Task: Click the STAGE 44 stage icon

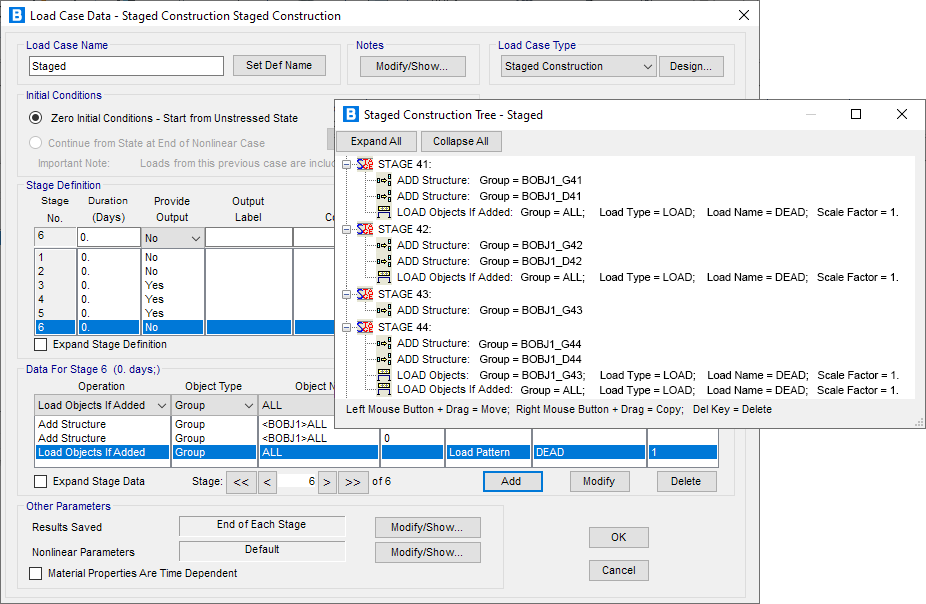Action: (365, 327)
